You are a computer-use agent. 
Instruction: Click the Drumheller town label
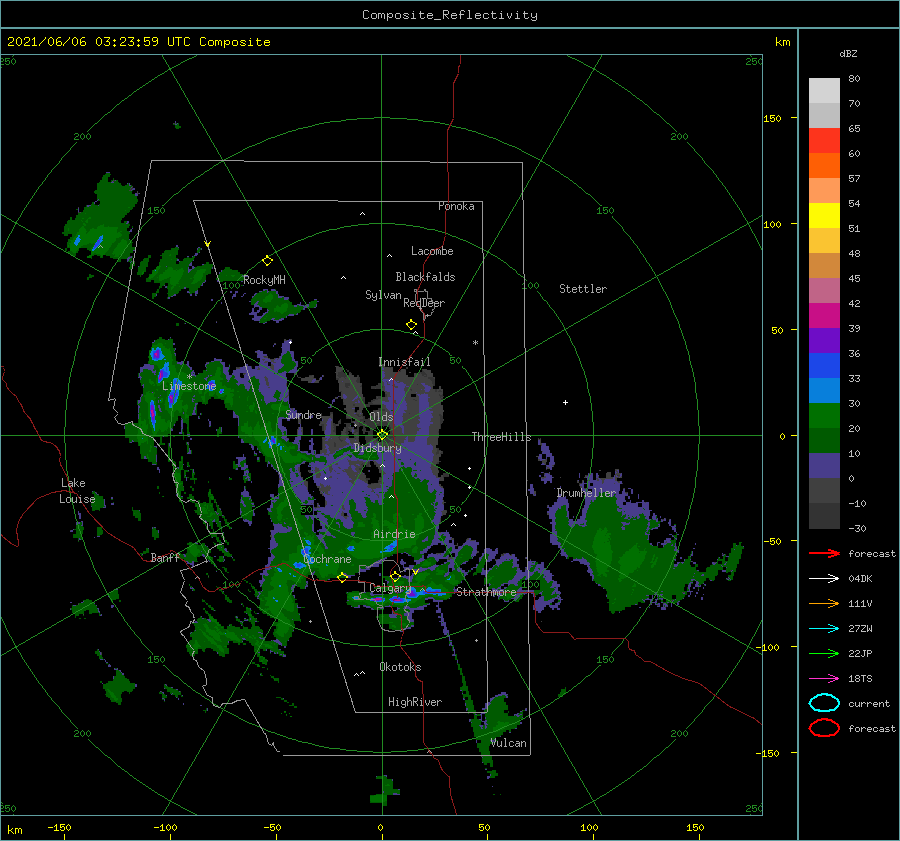587,493
